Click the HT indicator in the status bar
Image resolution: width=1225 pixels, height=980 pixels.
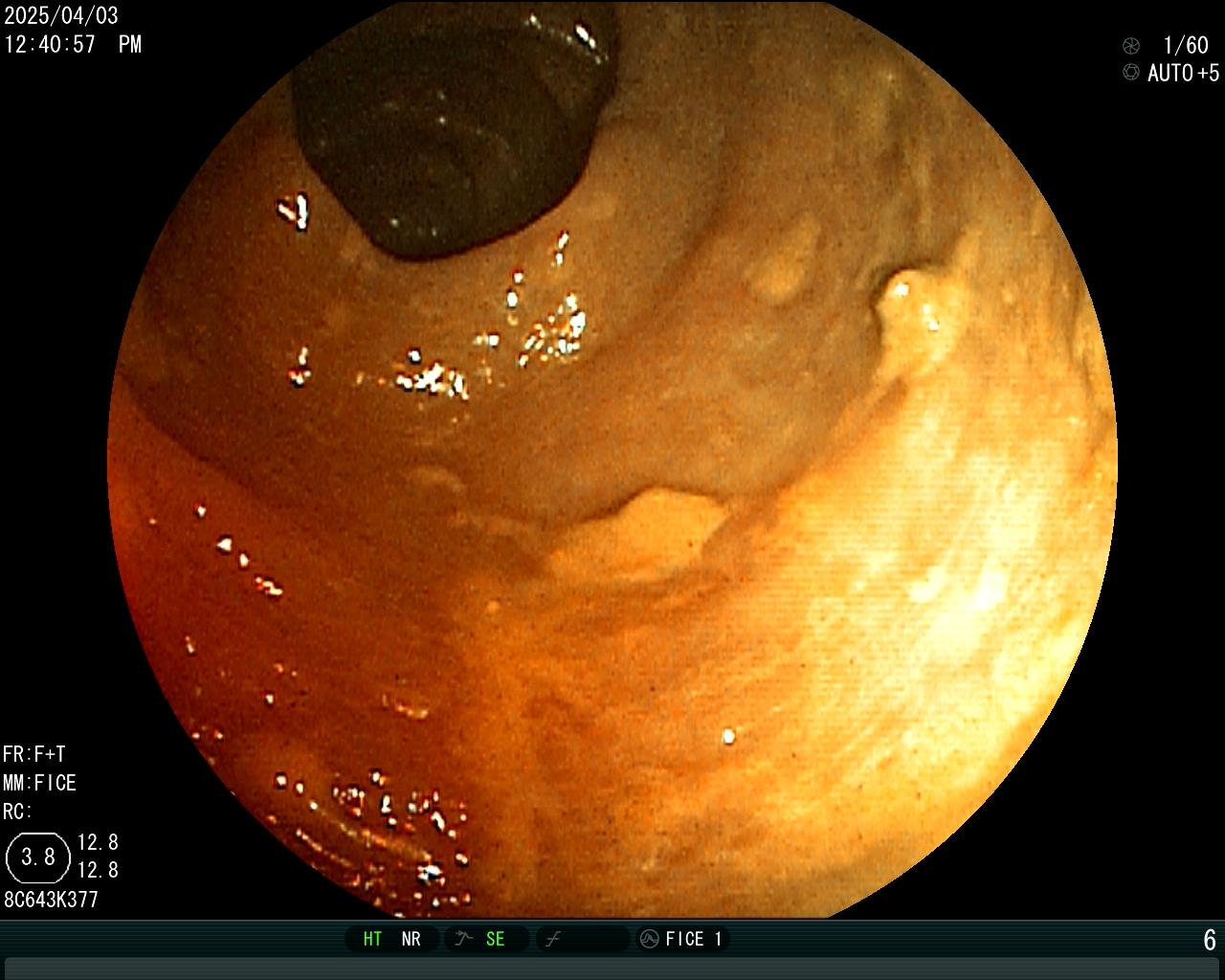pyautogui.click(x=372, y=939)
